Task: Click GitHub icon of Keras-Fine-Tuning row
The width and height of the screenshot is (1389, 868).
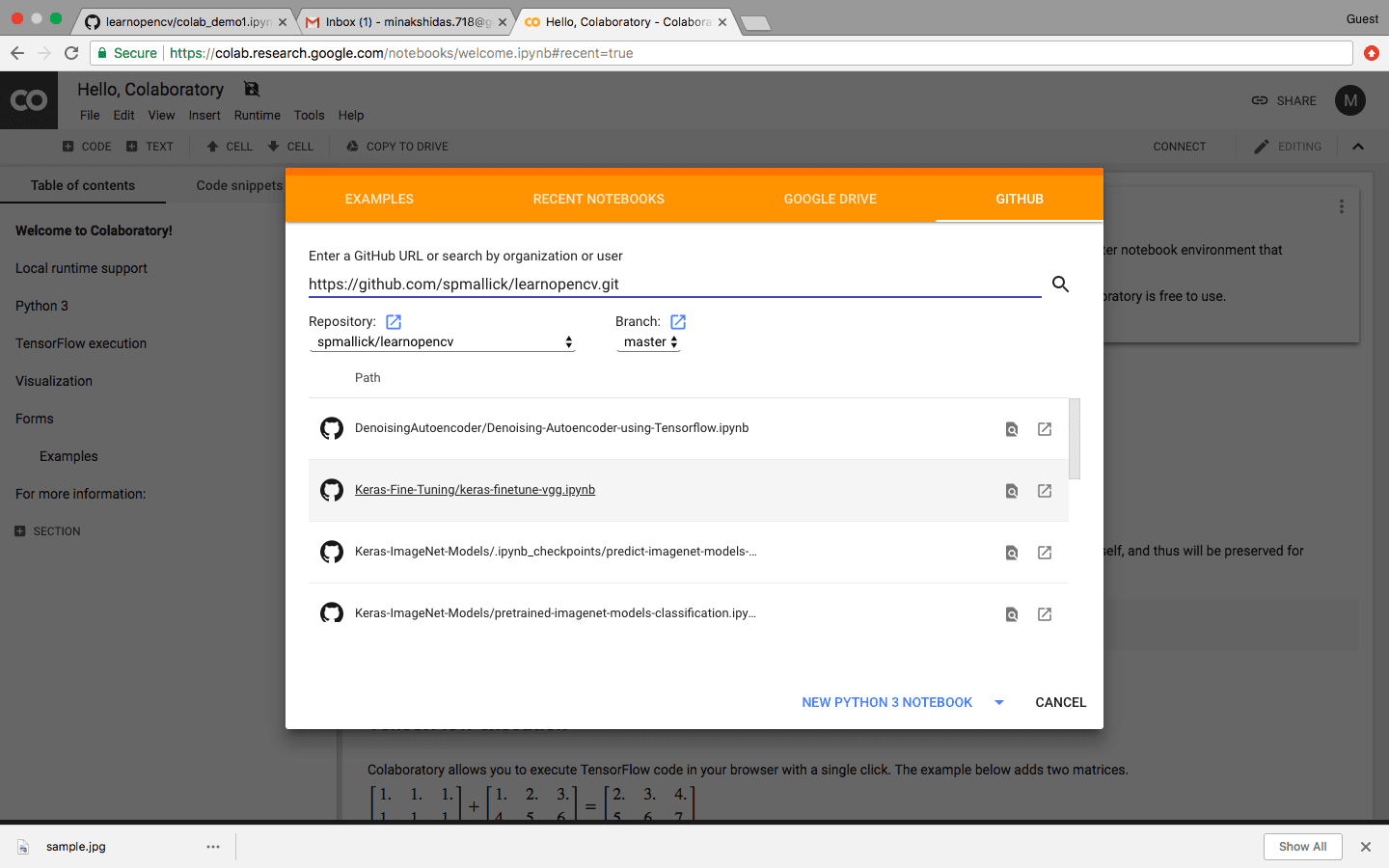Action: (x=332, y=490)
